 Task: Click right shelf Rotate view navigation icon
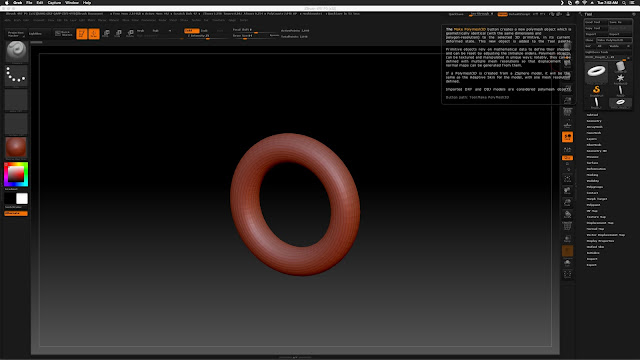tap(567, 214)
